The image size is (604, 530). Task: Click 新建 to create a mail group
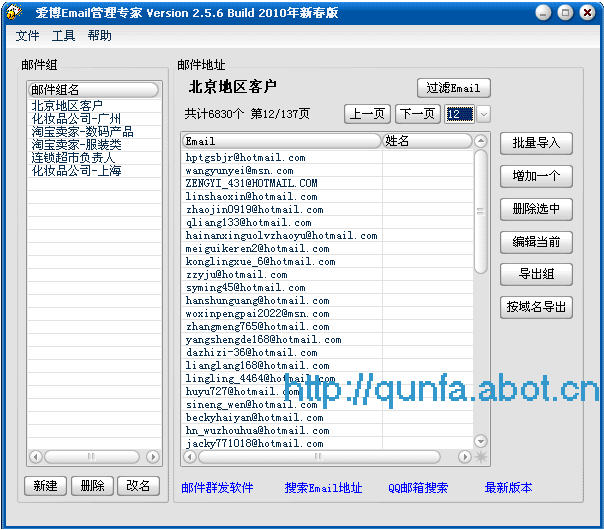[x=45, y=486]
